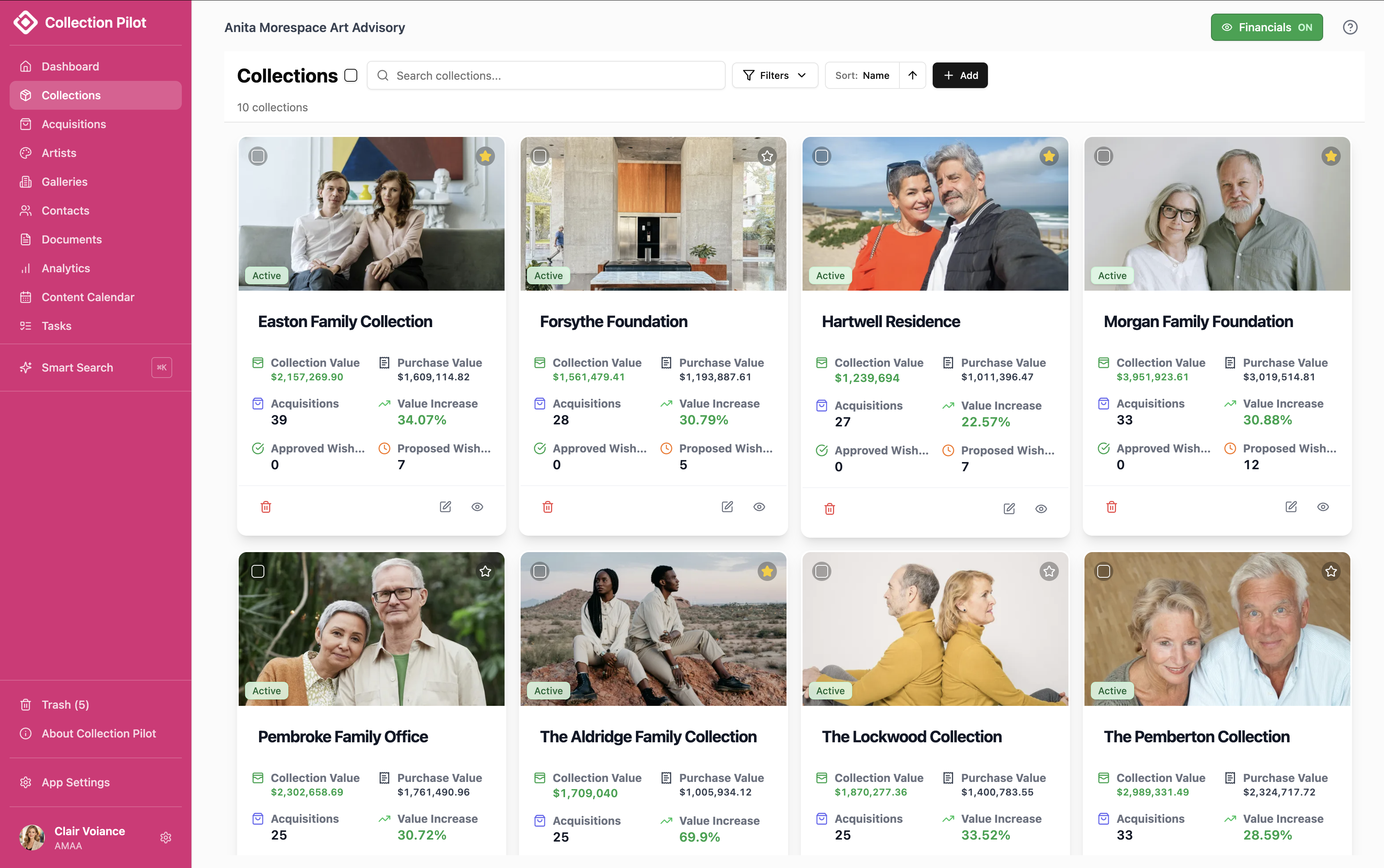Edit Easton Family Collection with pencil icon
Viewport: 1384px width, 868px height.
click(x=445, y=507)
